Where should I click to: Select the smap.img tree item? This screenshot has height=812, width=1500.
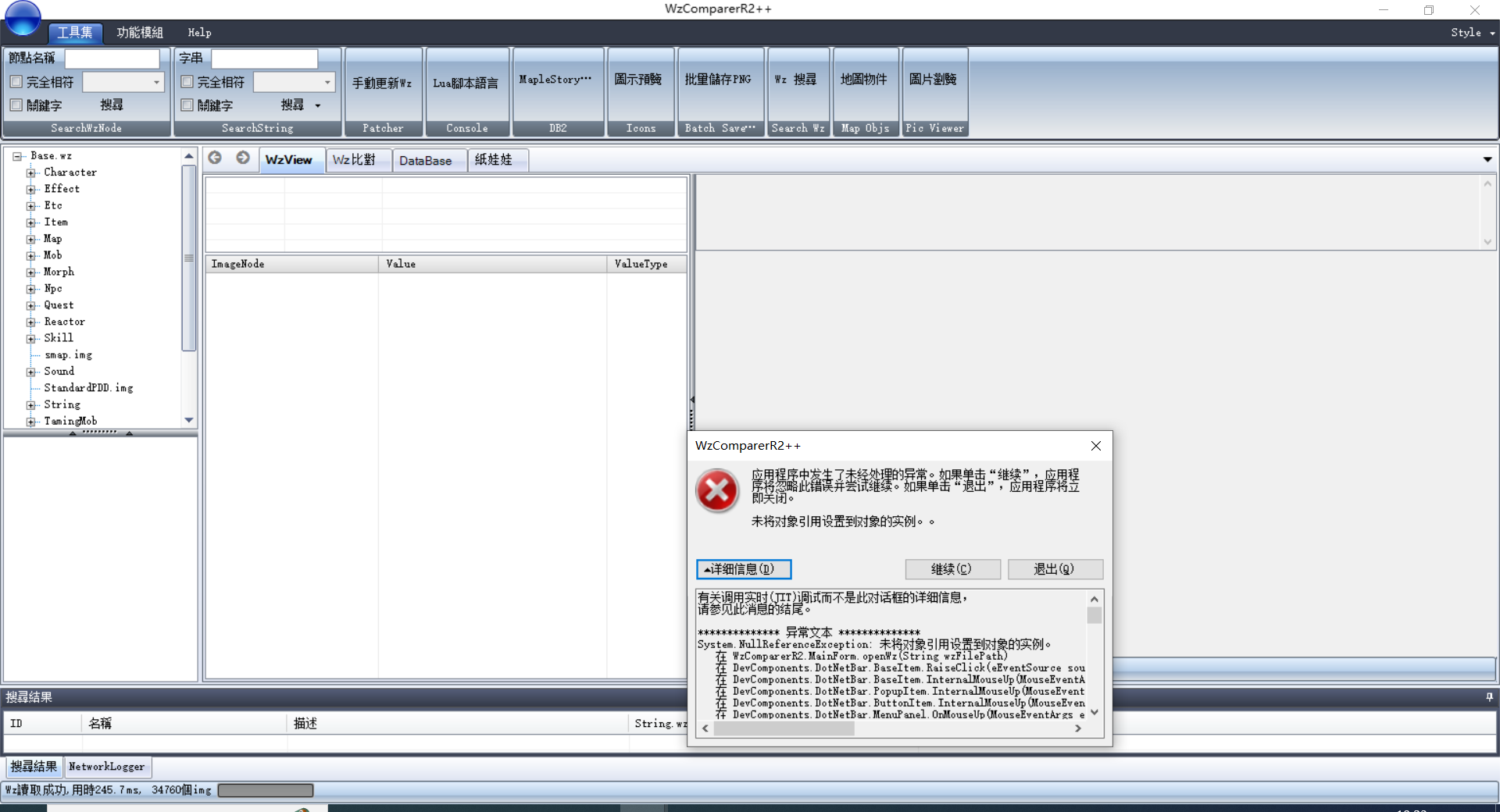(x=68, y=355)
